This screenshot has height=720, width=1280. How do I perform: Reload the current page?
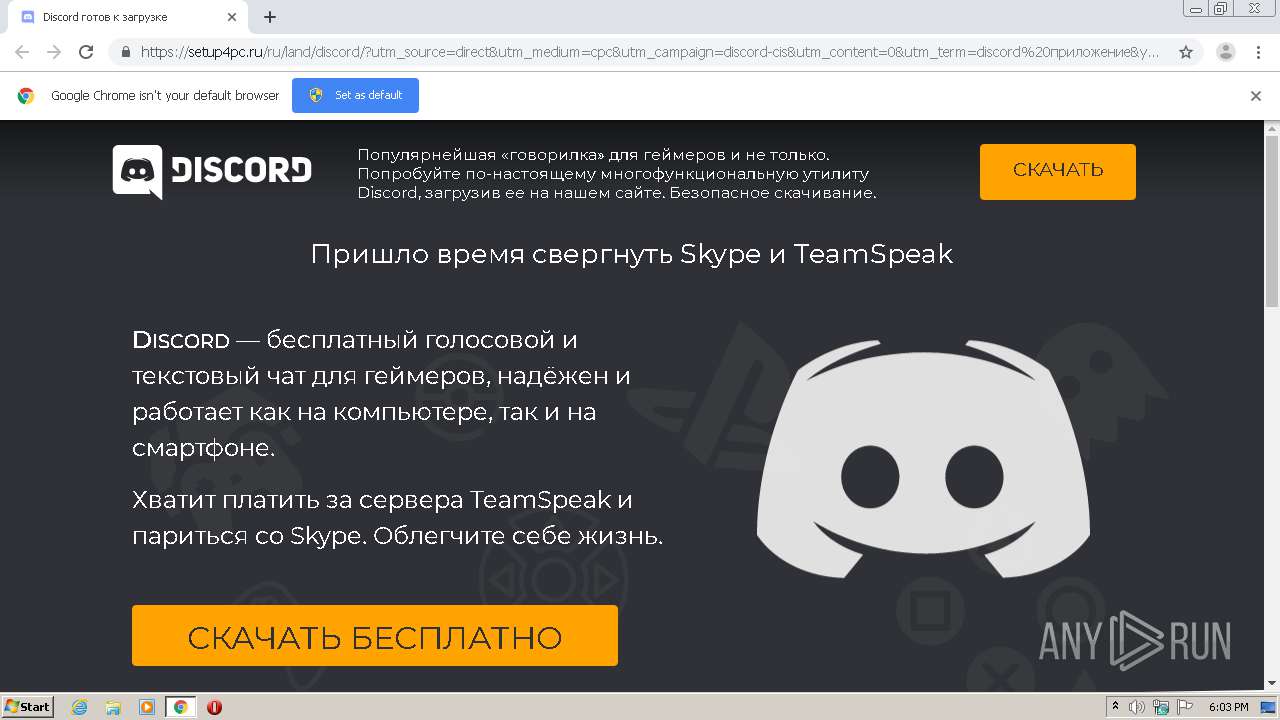86,52
